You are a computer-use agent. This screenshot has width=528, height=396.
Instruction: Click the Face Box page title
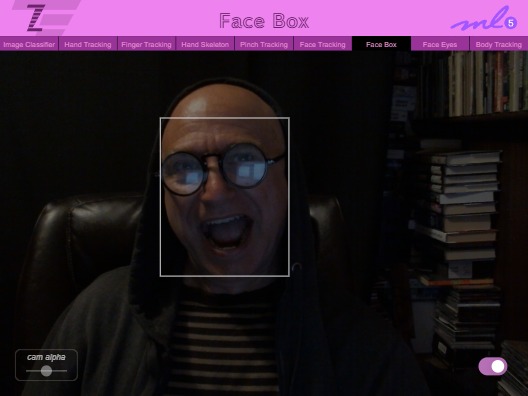(264, 21)
